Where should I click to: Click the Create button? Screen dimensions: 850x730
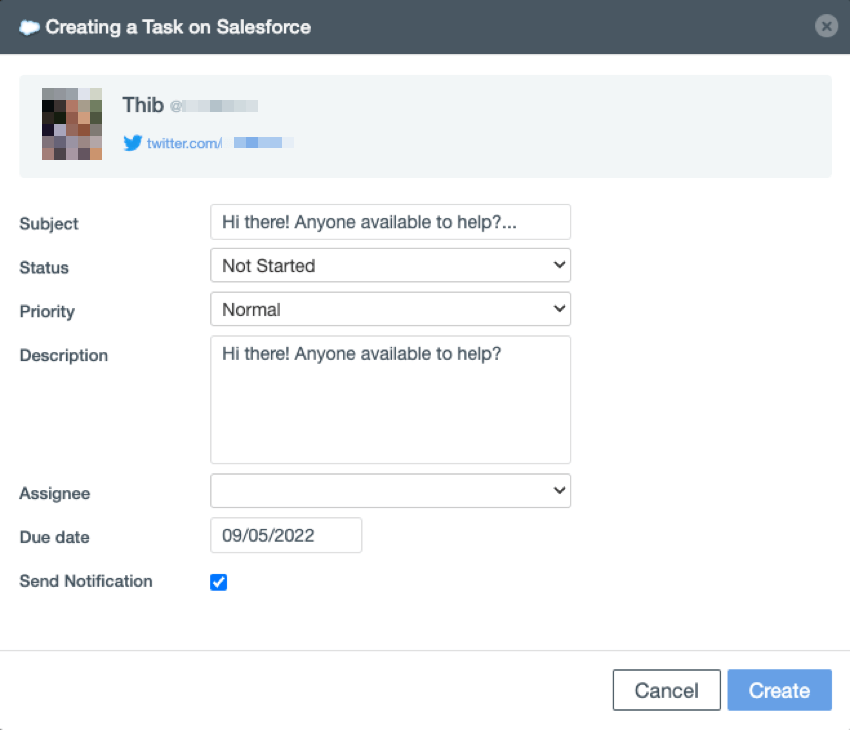click(780, 690)
